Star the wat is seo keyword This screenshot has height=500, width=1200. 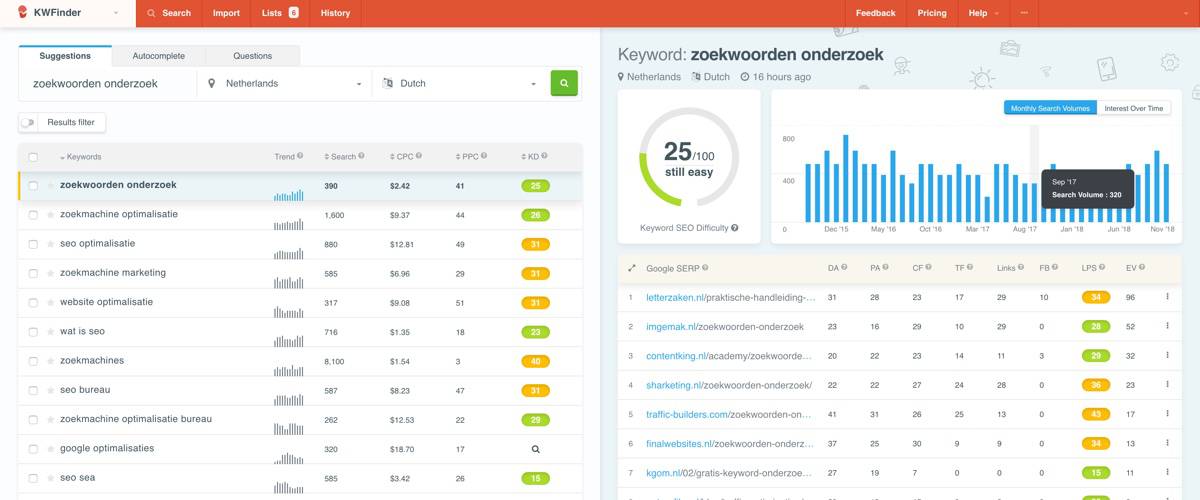(x=50, y=332)
